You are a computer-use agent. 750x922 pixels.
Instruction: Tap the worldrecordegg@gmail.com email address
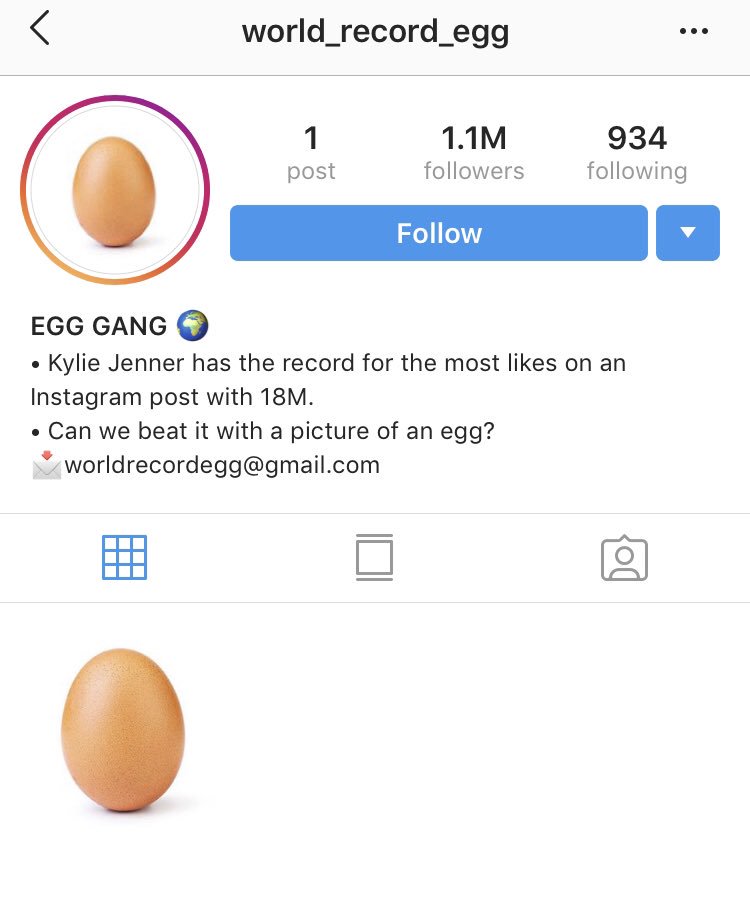click(222, 465)
